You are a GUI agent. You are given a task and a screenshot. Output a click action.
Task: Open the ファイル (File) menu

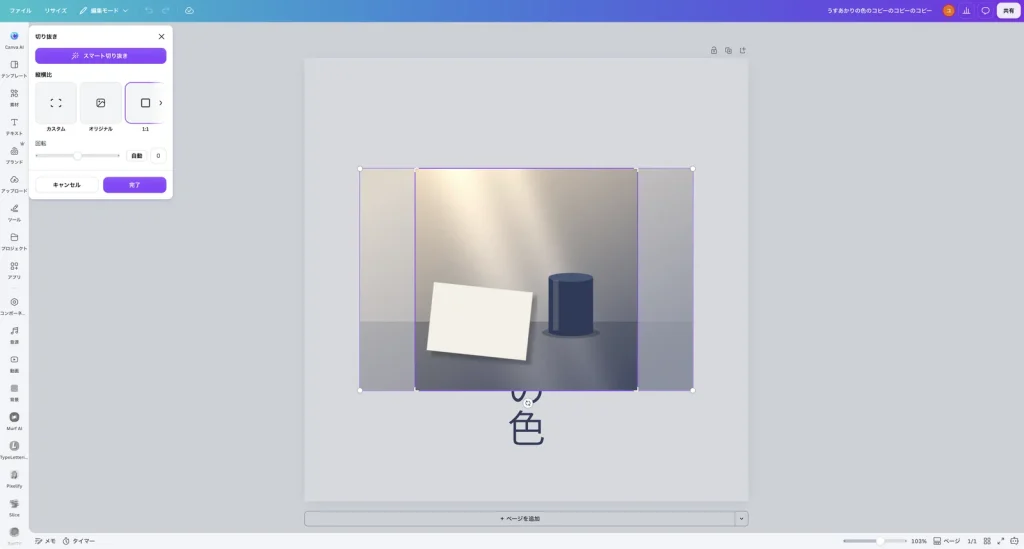(x=20, y=10)
